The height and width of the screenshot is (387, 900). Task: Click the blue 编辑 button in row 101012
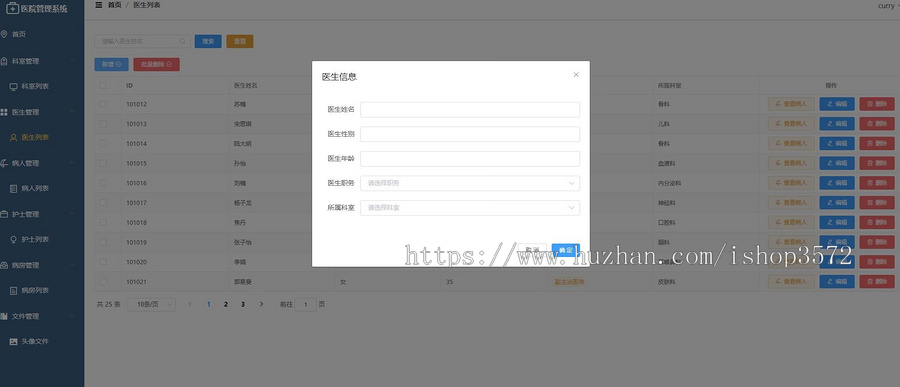[837, 104]
